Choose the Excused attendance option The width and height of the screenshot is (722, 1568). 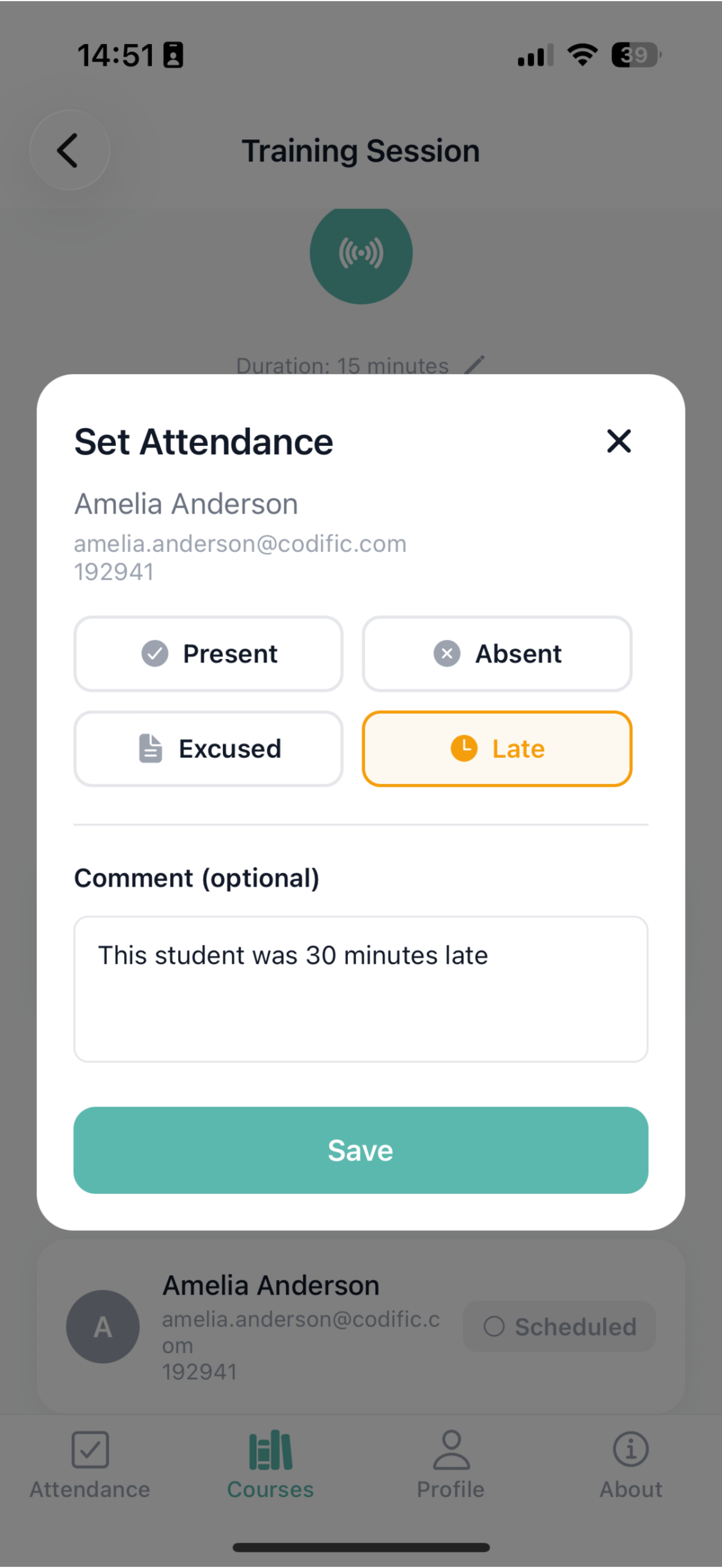coord(208,748)
